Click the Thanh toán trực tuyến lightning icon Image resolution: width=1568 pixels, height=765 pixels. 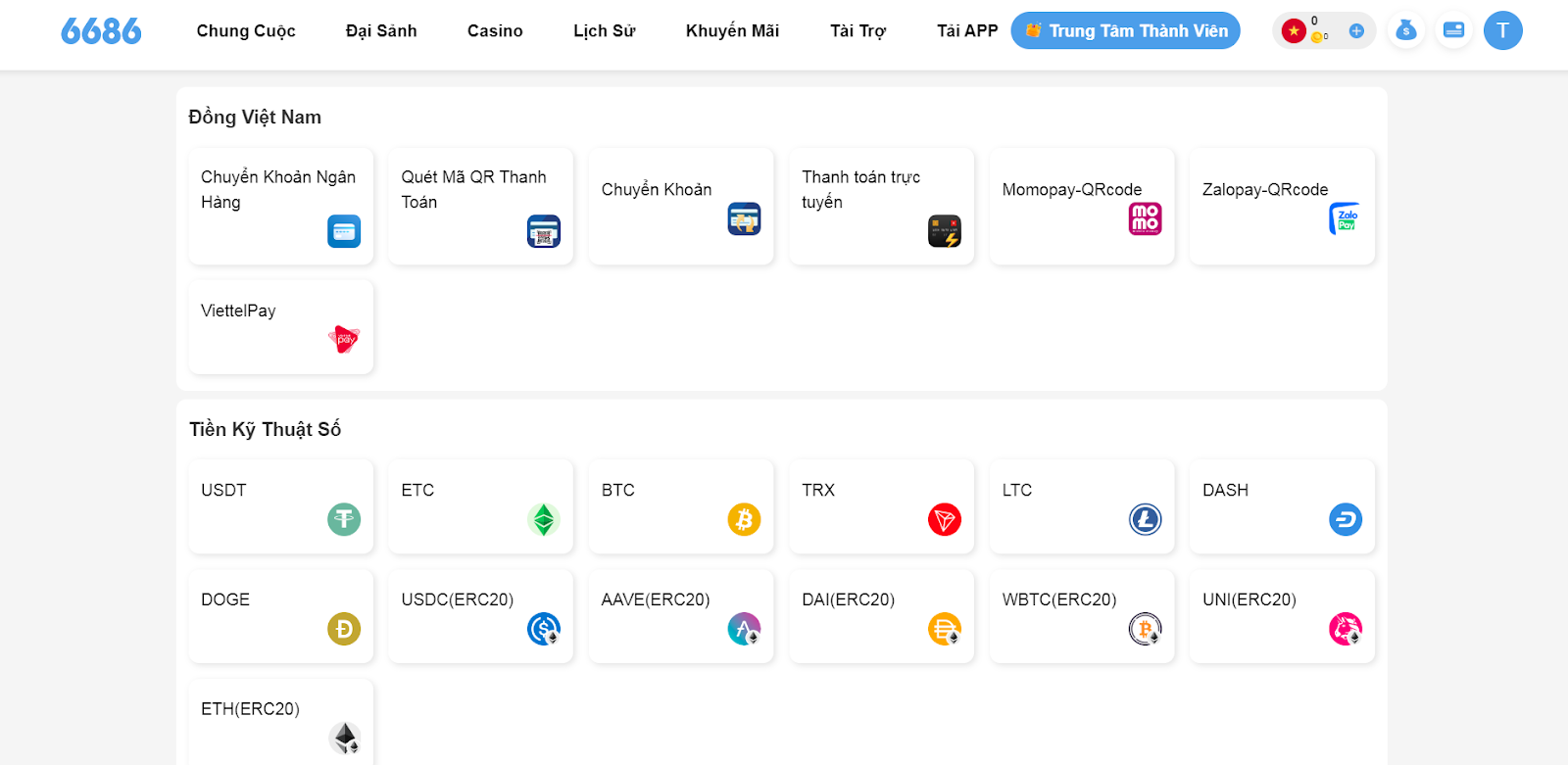945,231
